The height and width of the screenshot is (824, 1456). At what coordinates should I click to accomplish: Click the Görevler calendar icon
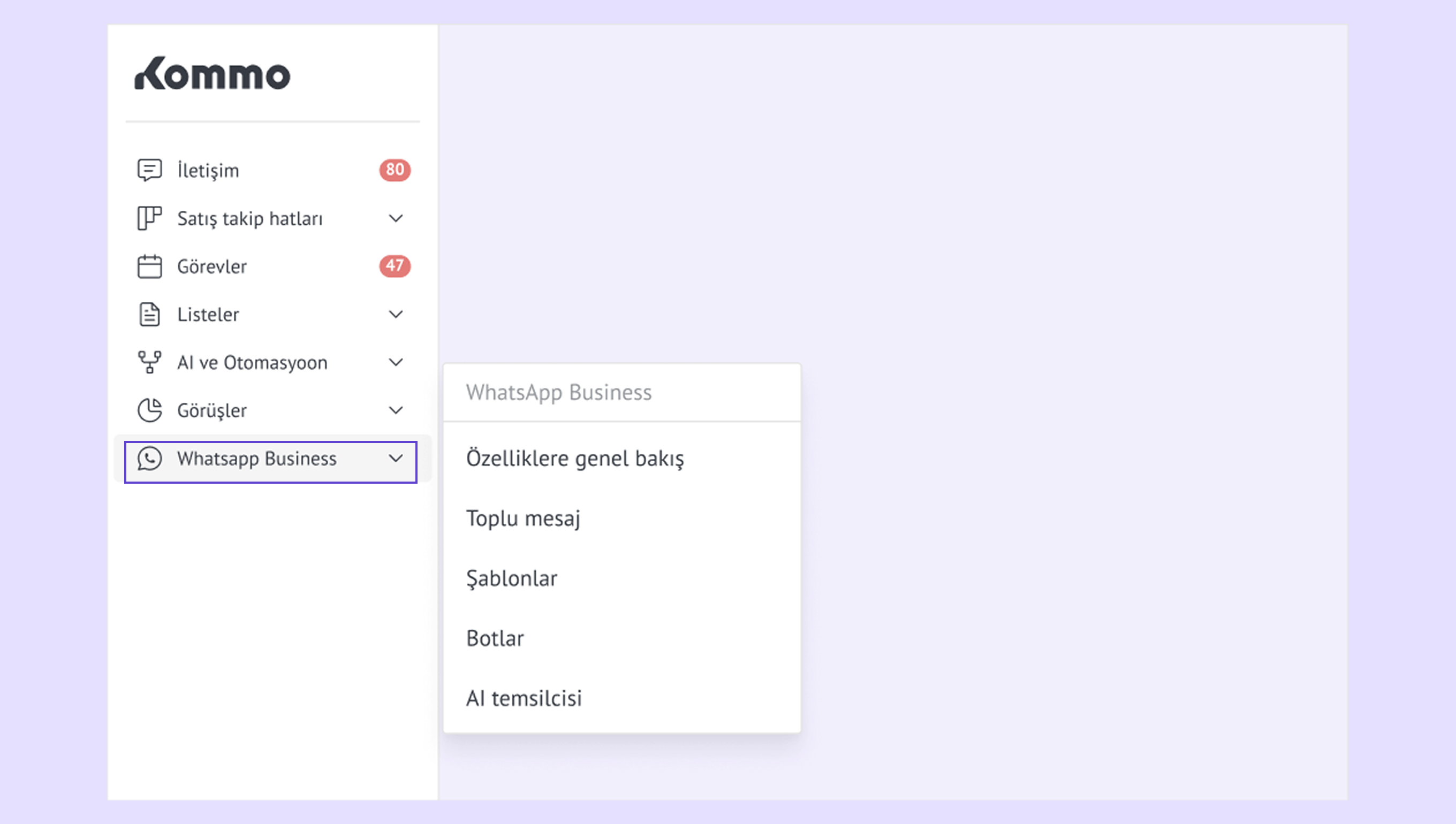pos(149,266)
